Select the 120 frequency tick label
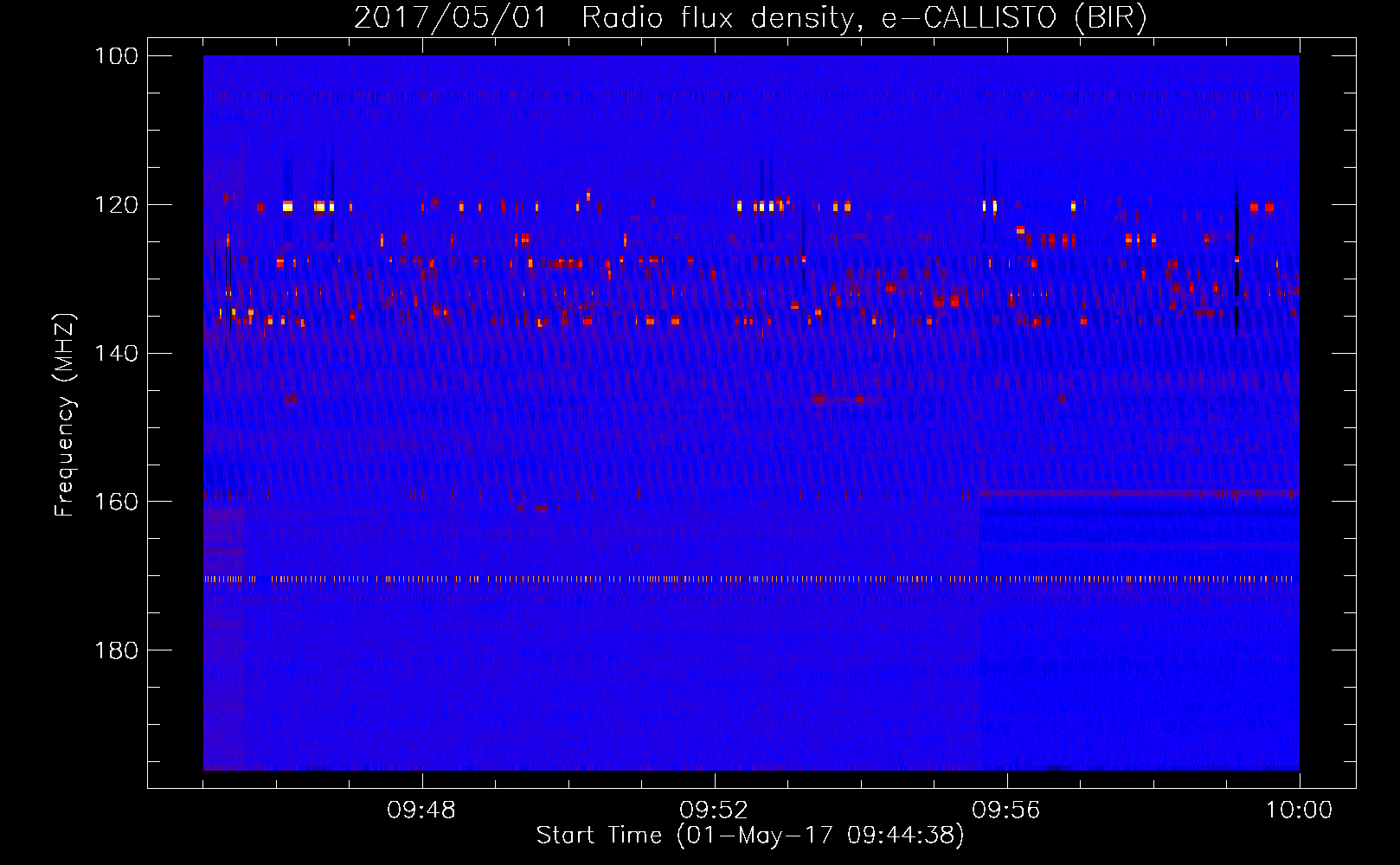This screenshot has height=865, width=1400. click(118, 205)
